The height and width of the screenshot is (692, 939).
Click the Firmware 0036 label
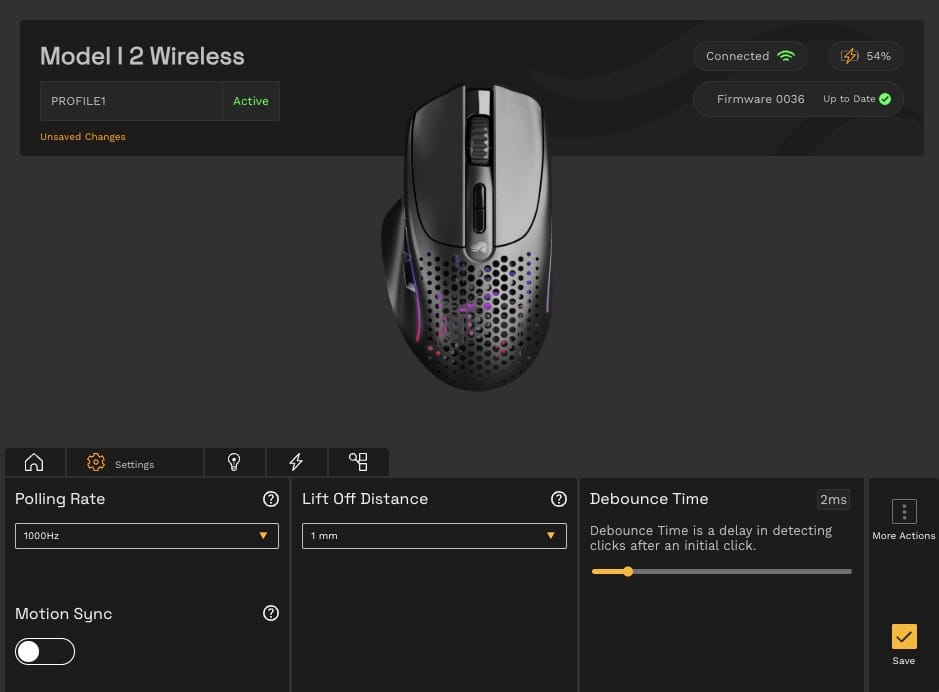(x=761, y=99)
